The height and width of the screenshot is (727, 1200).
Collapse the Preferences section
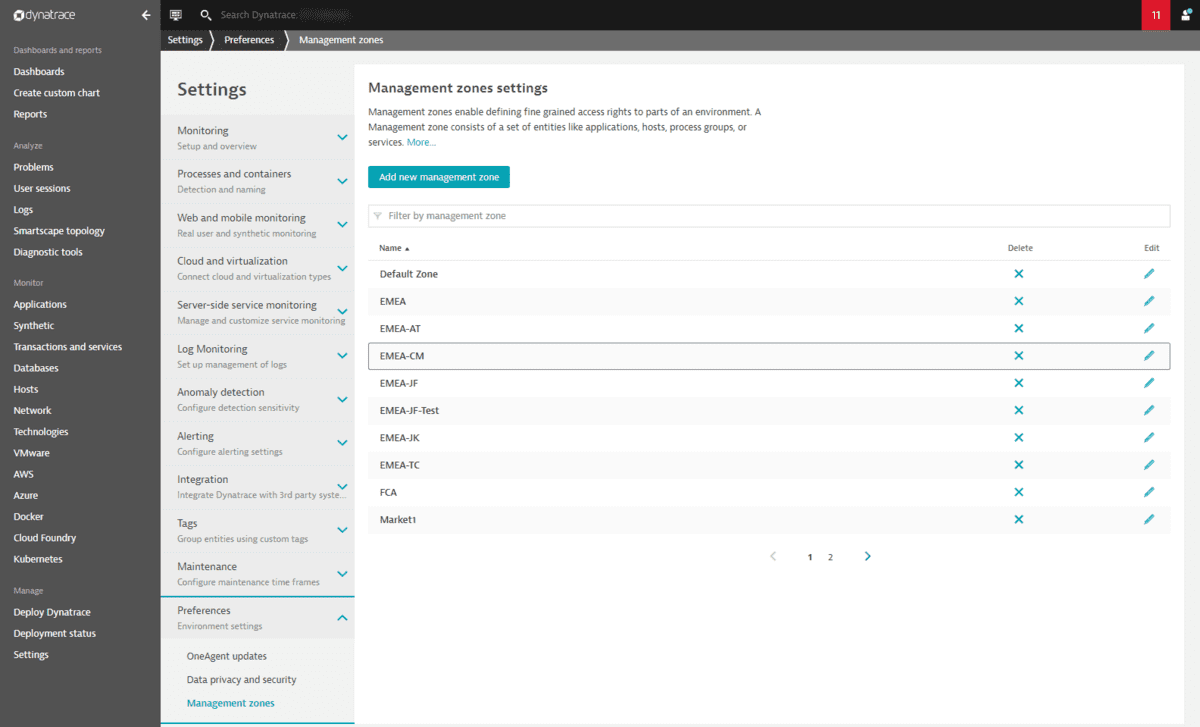coord(341,618)
